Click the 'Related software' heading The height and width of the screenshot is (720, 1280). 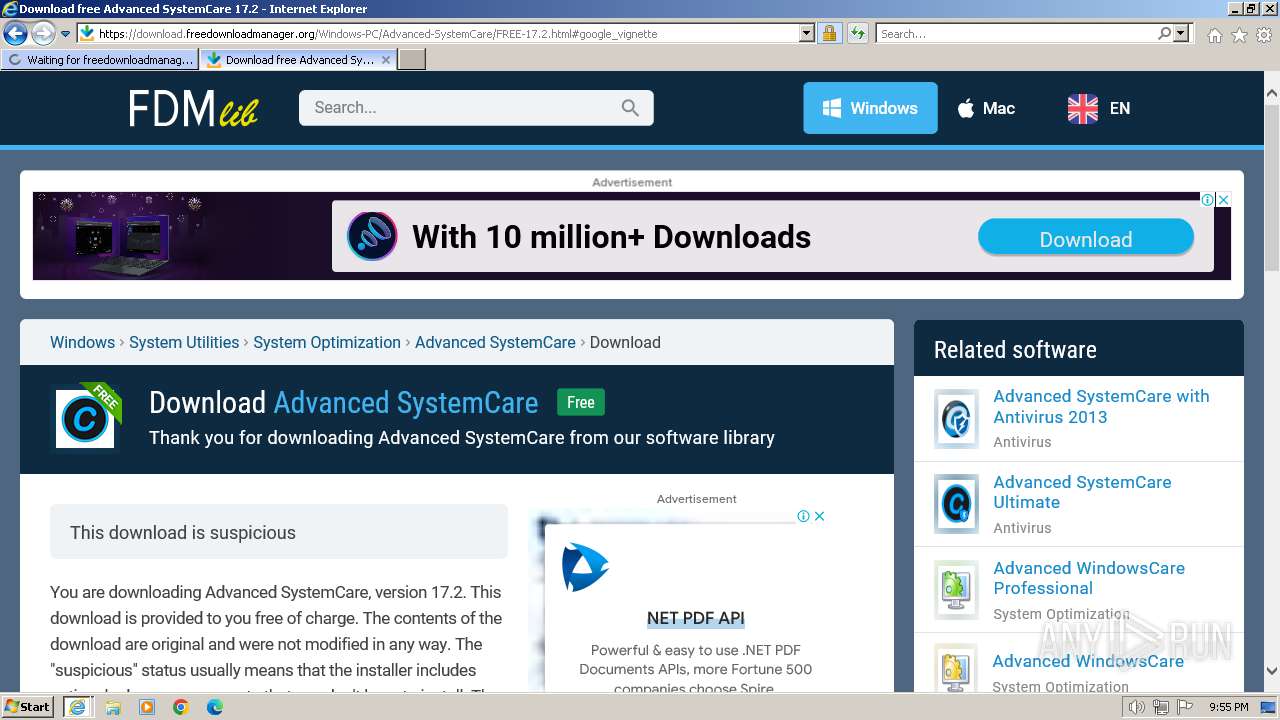coord(1015,350)
